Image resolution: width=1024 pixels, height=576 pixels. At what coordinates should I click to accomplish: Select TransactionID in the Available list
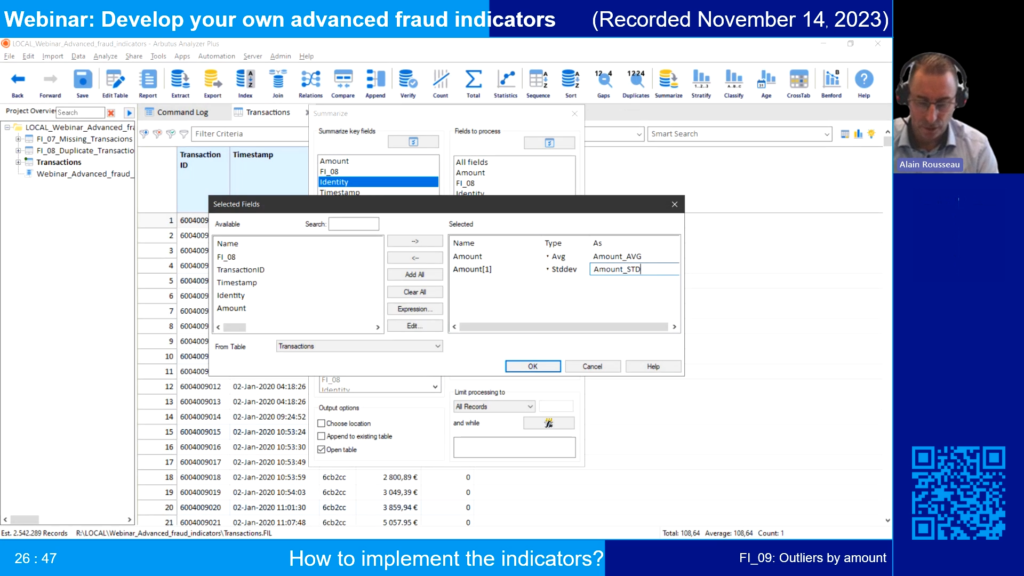241,270
